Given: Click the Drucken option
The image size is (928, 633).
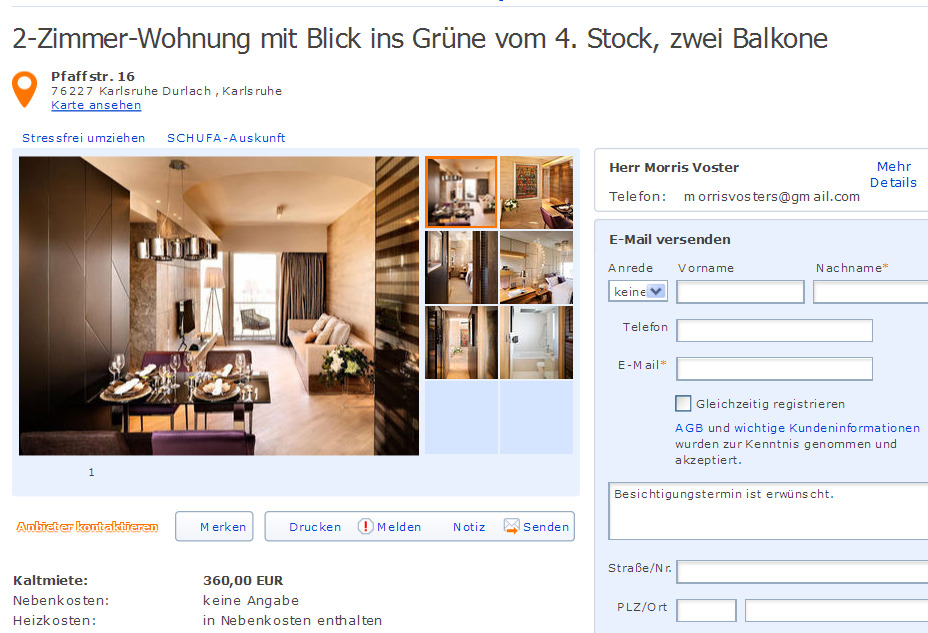Looking at the screenshot, I should coord(315,527).
